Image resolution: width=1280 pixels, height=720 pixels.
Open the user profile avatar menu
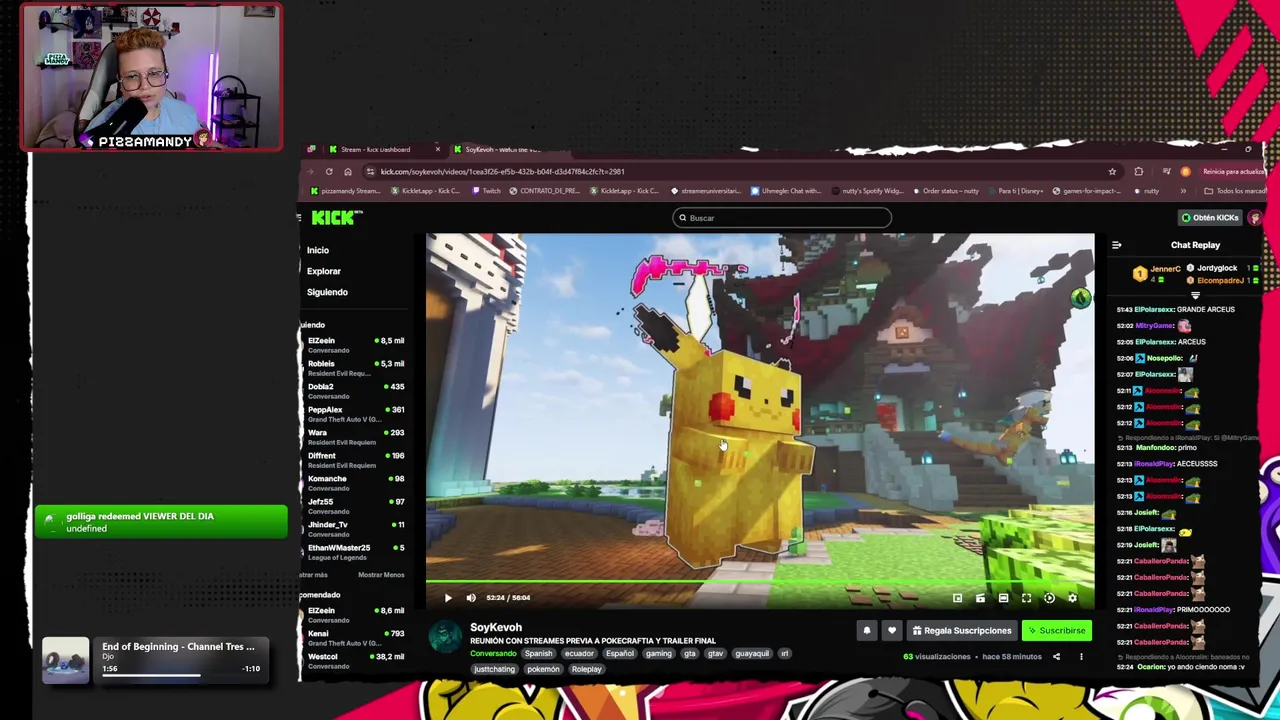click(x=1255, y=218)
